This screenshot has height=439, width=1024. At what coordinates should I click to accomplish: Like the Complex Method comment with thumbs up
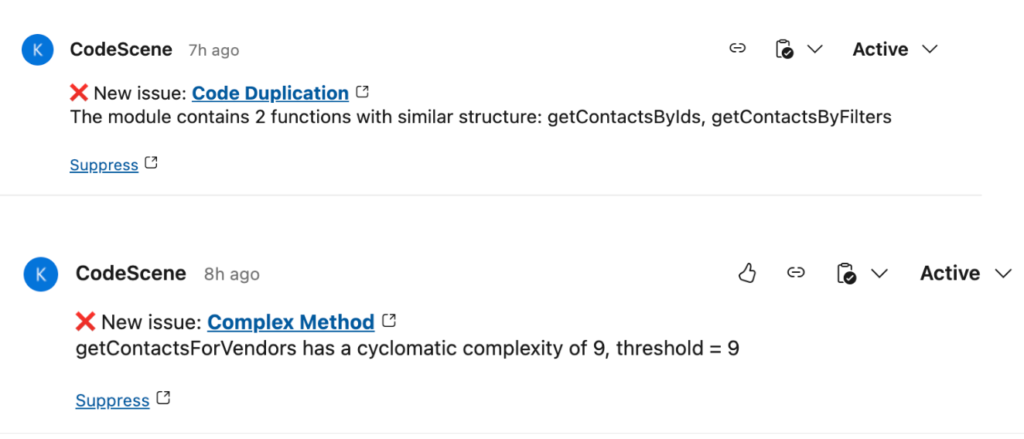747,273
